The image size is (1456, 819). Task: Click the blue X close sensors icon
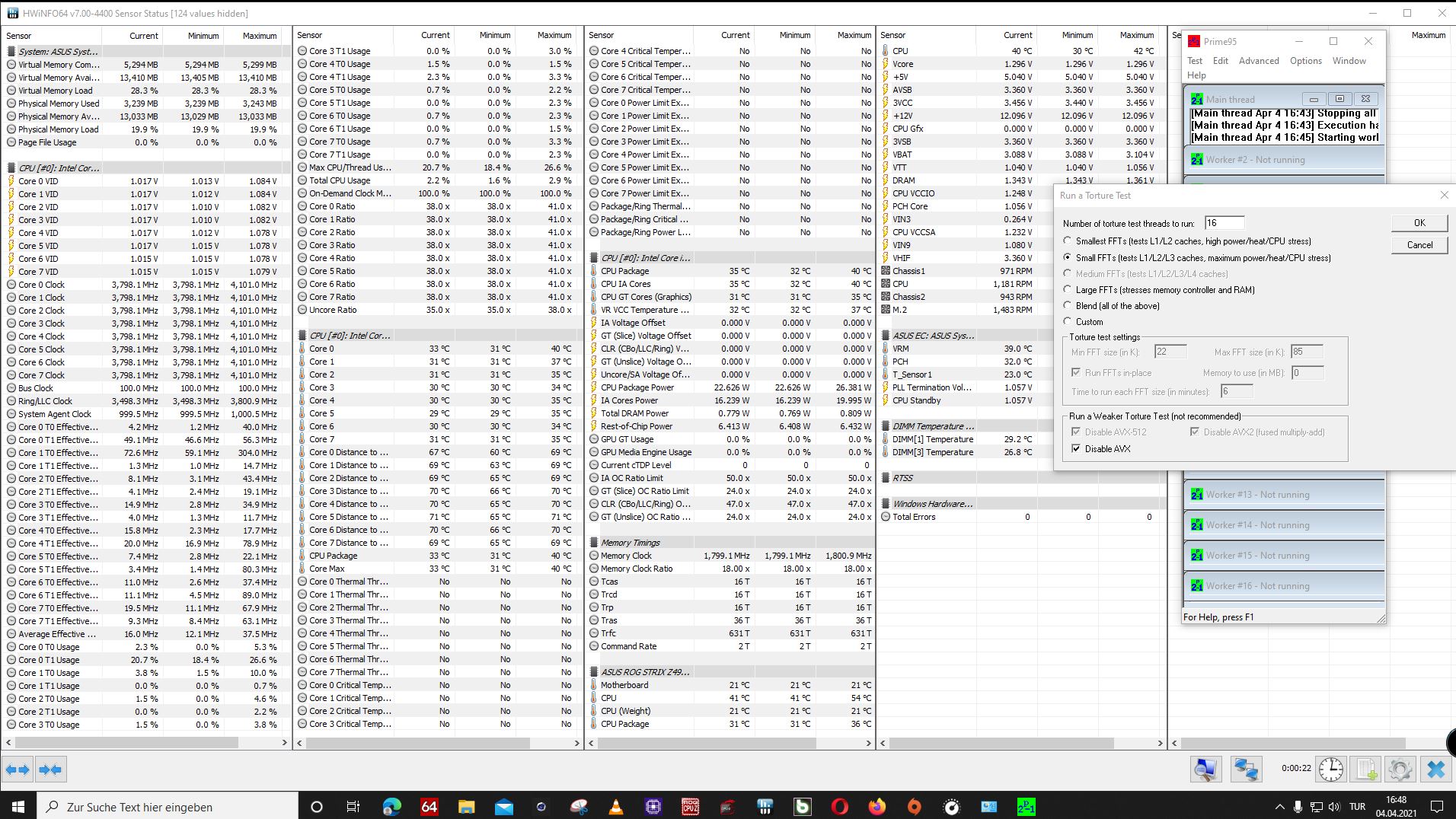point(1436,770)
